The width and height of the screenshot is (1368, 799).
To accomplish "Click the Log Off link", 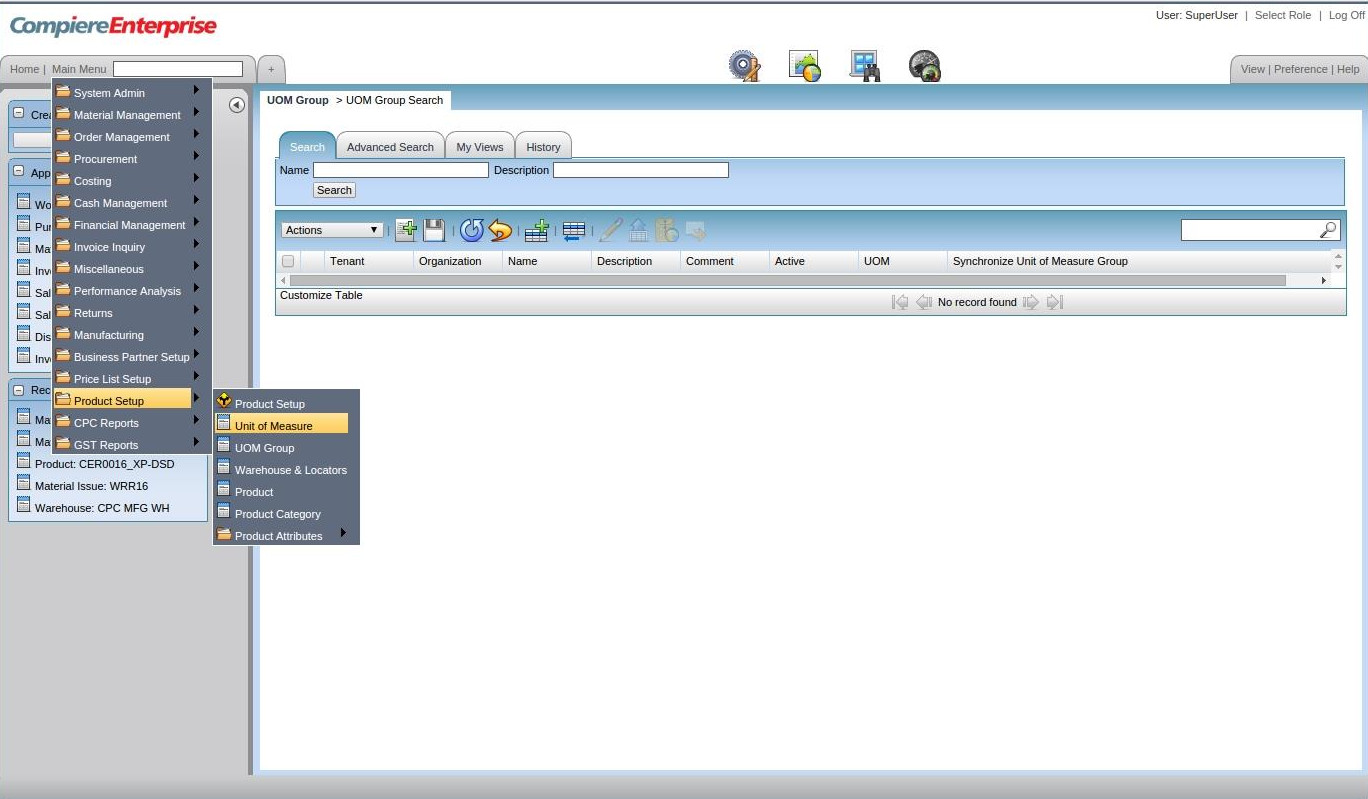I will click(1346, 15).
